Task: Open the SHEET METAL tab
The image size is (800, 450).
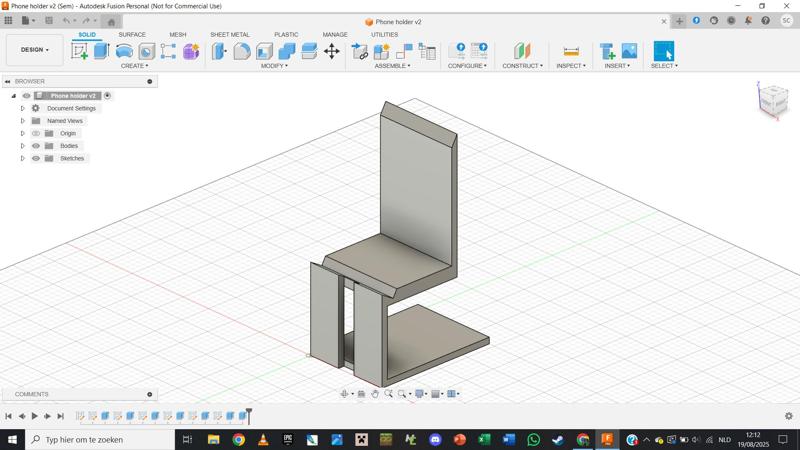Action: click(230, 34)
